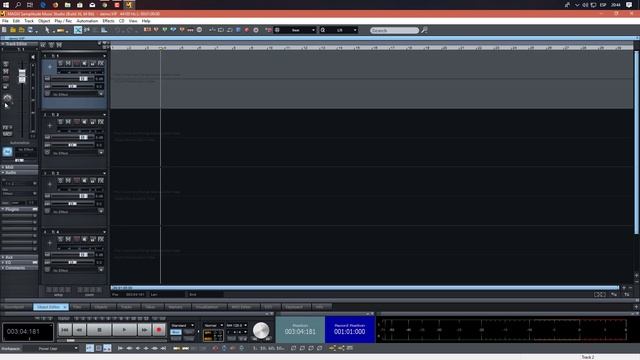The image size is (640, 360).
Task: Toggle the highlighted snap grid toolbar icon
Action: coord(78,30)
